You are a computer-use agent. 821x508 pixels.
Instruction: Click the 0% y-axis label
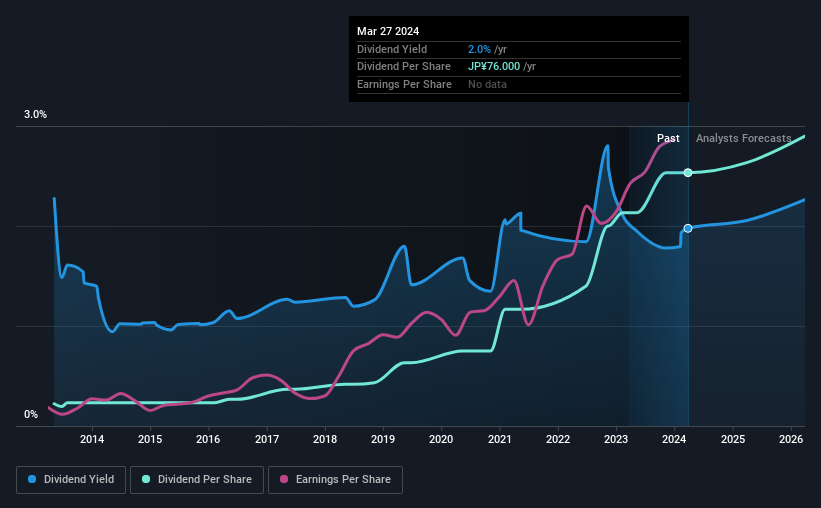pyautogui.click(x=31, y=414)
